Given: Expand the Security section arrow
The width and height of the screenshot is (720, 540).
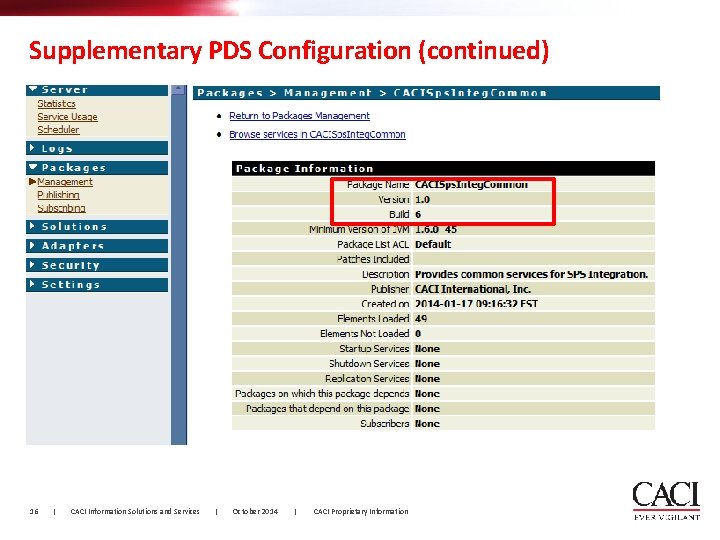Looking at the screenshot, I should 32,264.
